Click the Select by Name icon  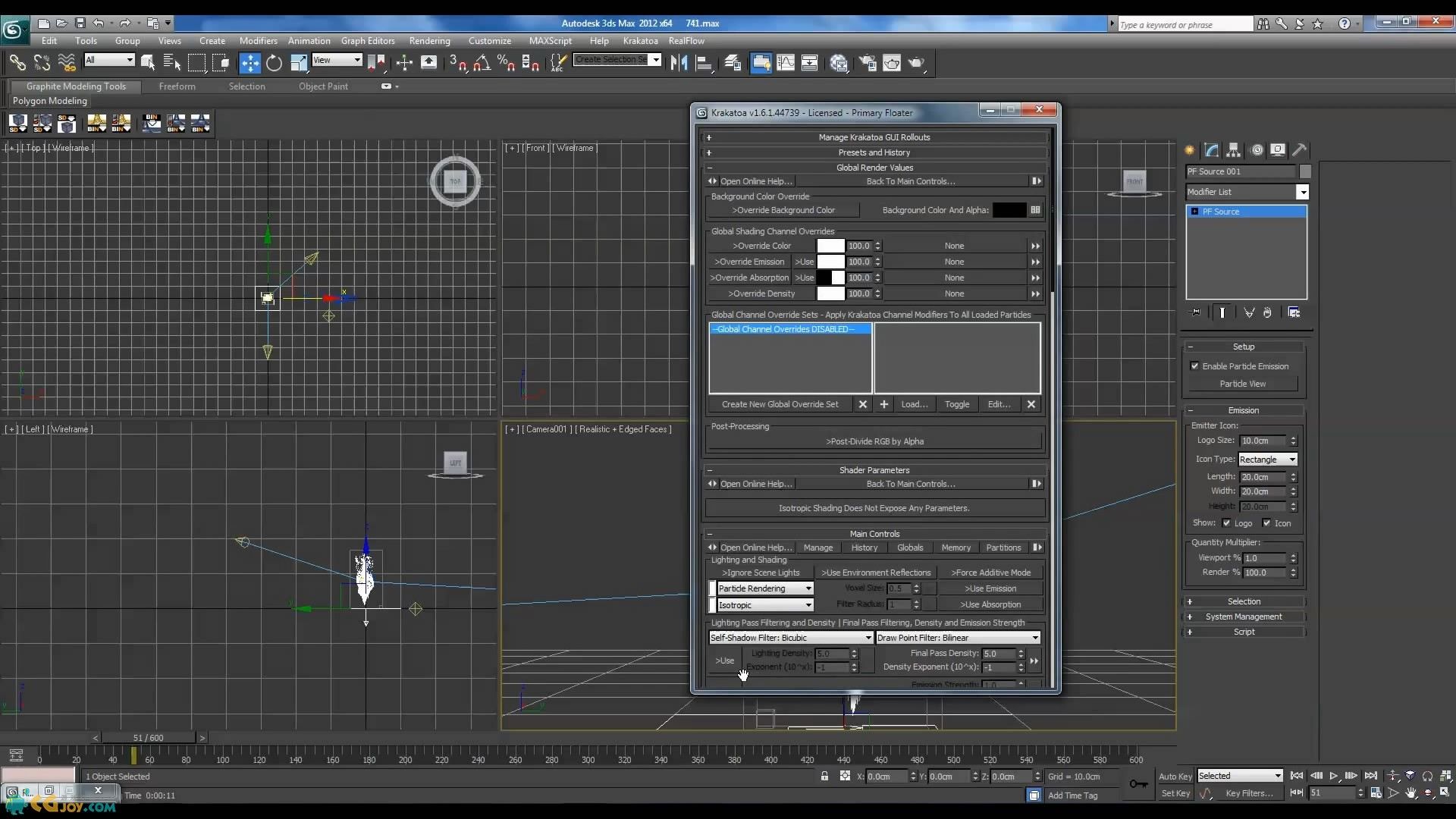[171, 63]
